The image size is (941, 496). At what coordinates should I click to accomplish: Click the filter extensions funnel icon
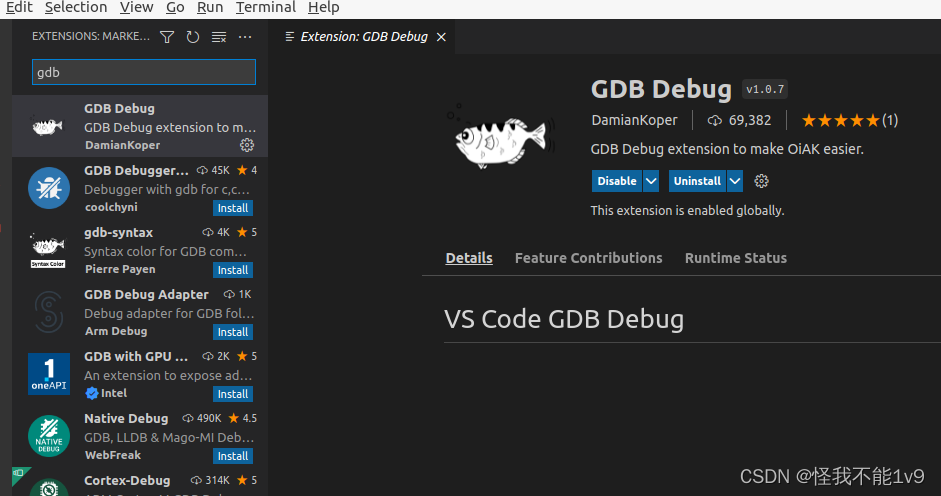click(167, 37)
